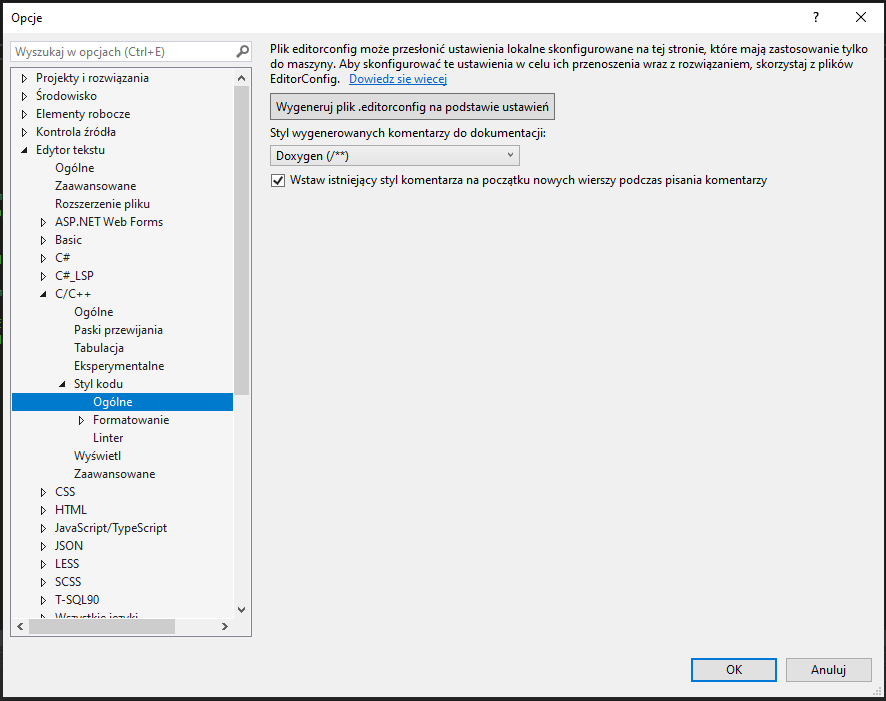
Task: Select Tabulacja under C/C++
Action: pyautogui.click(x=99, y=348)
